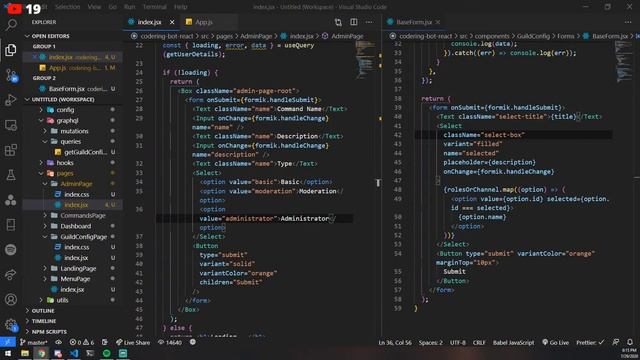Screen dimensions: 640x360
Task: Open the Source Control view
Action: 11,75
